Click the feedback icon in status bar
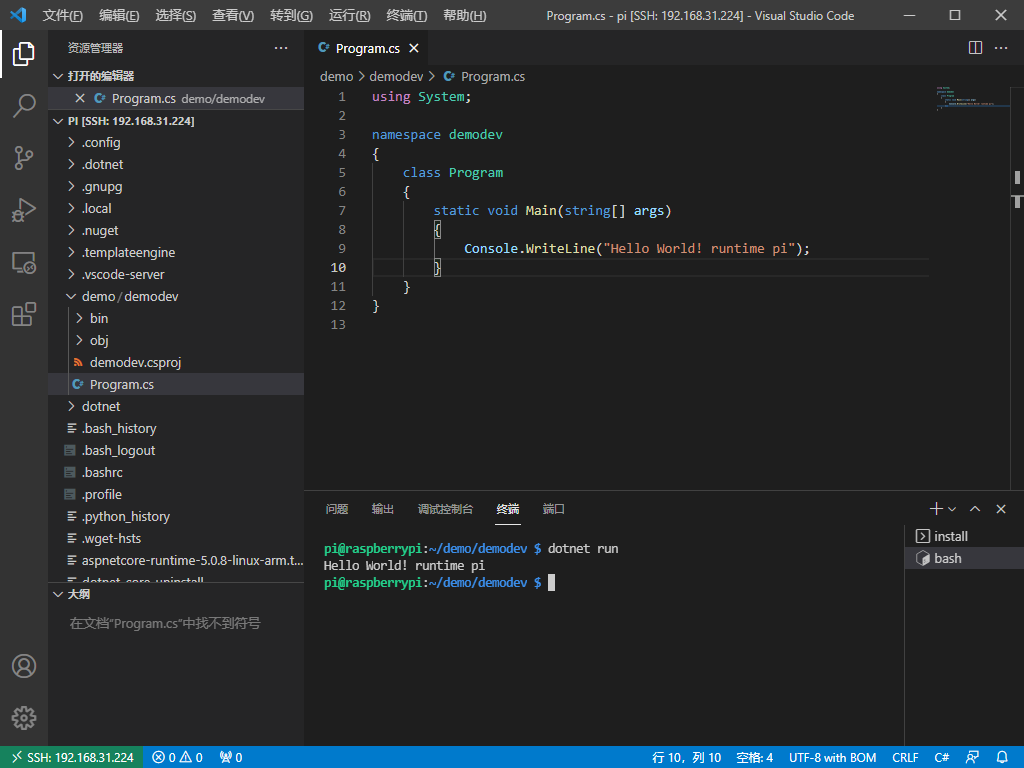 tap(972, 758)
